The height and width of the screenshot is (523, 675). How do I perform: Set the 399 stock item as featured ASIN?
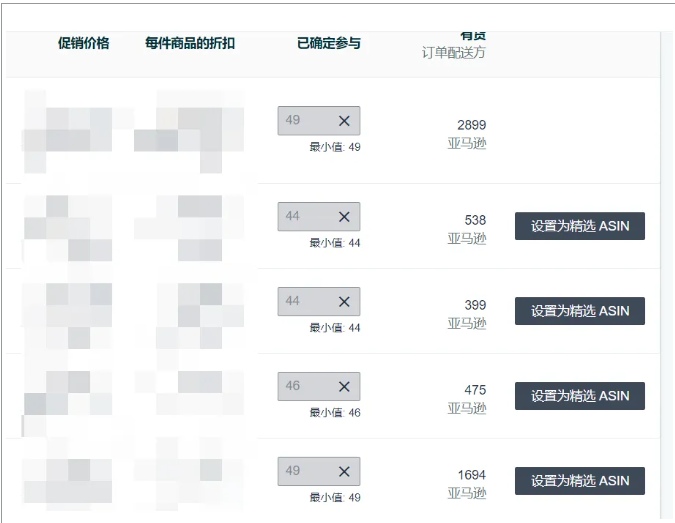(579, 311)
